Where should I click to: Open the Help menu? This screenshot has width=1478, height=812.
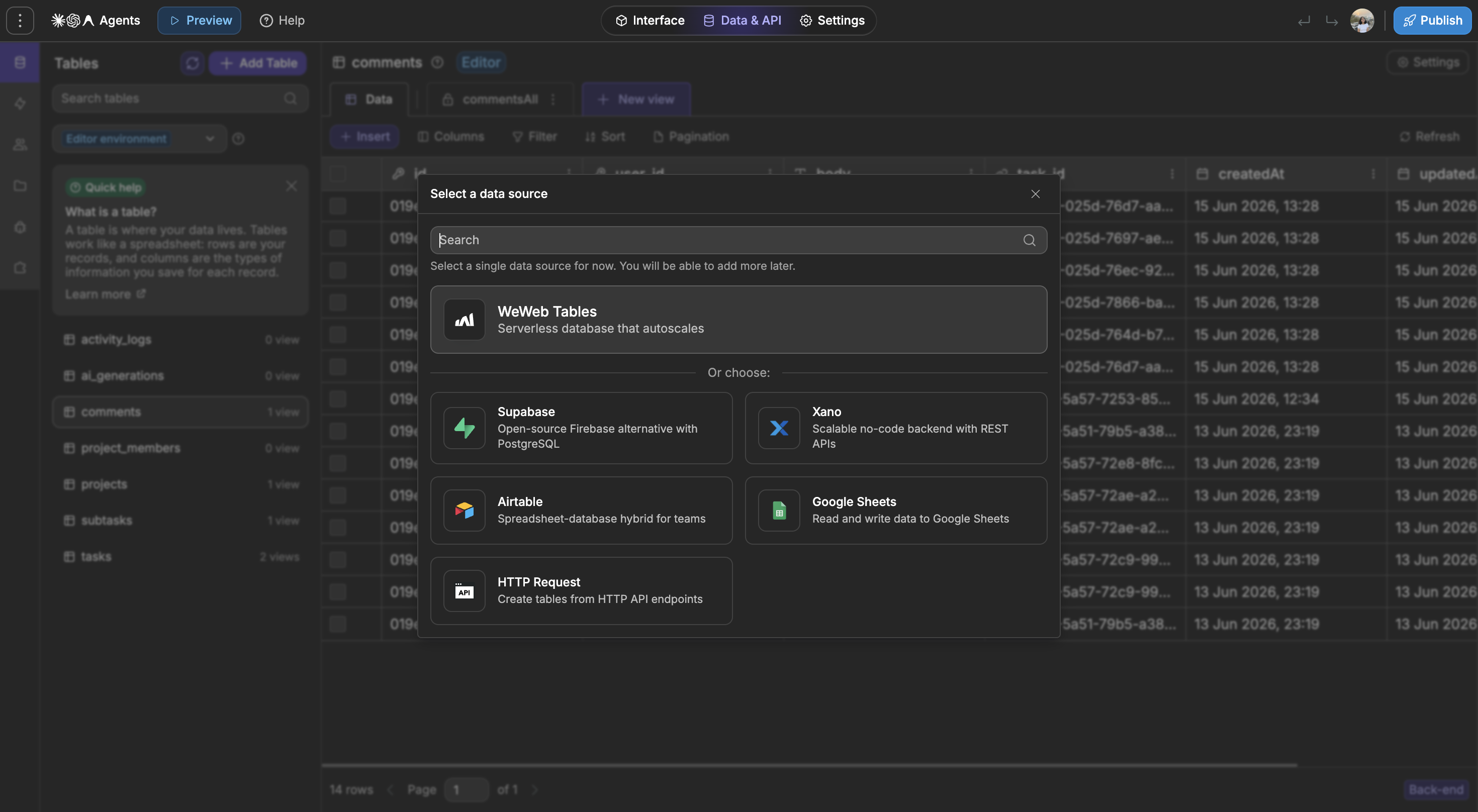tap(282, 21)
